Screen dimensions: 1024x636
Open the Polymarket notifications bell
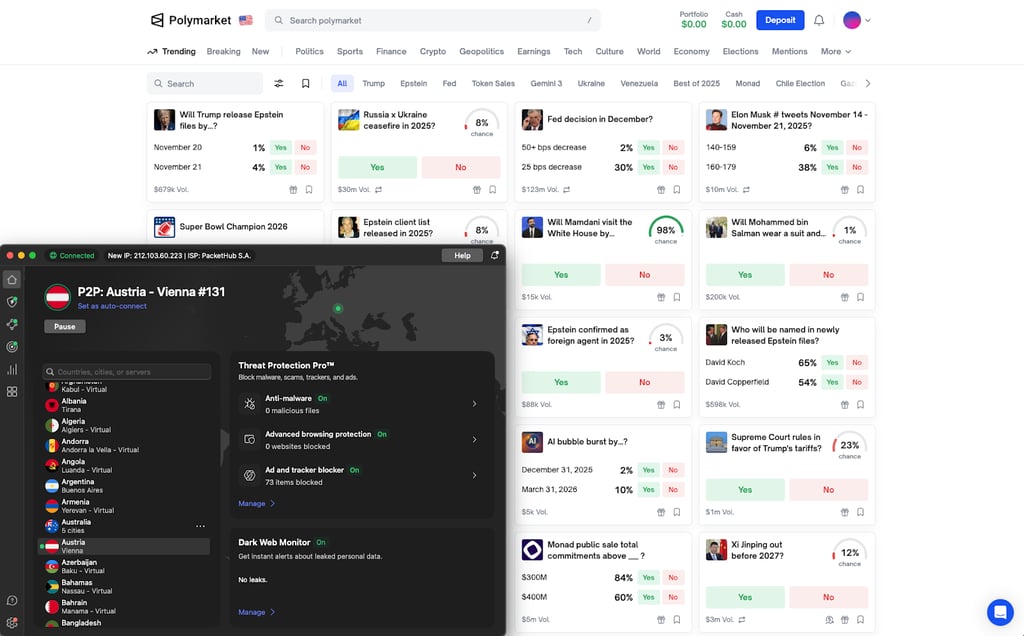pos(819,20)
